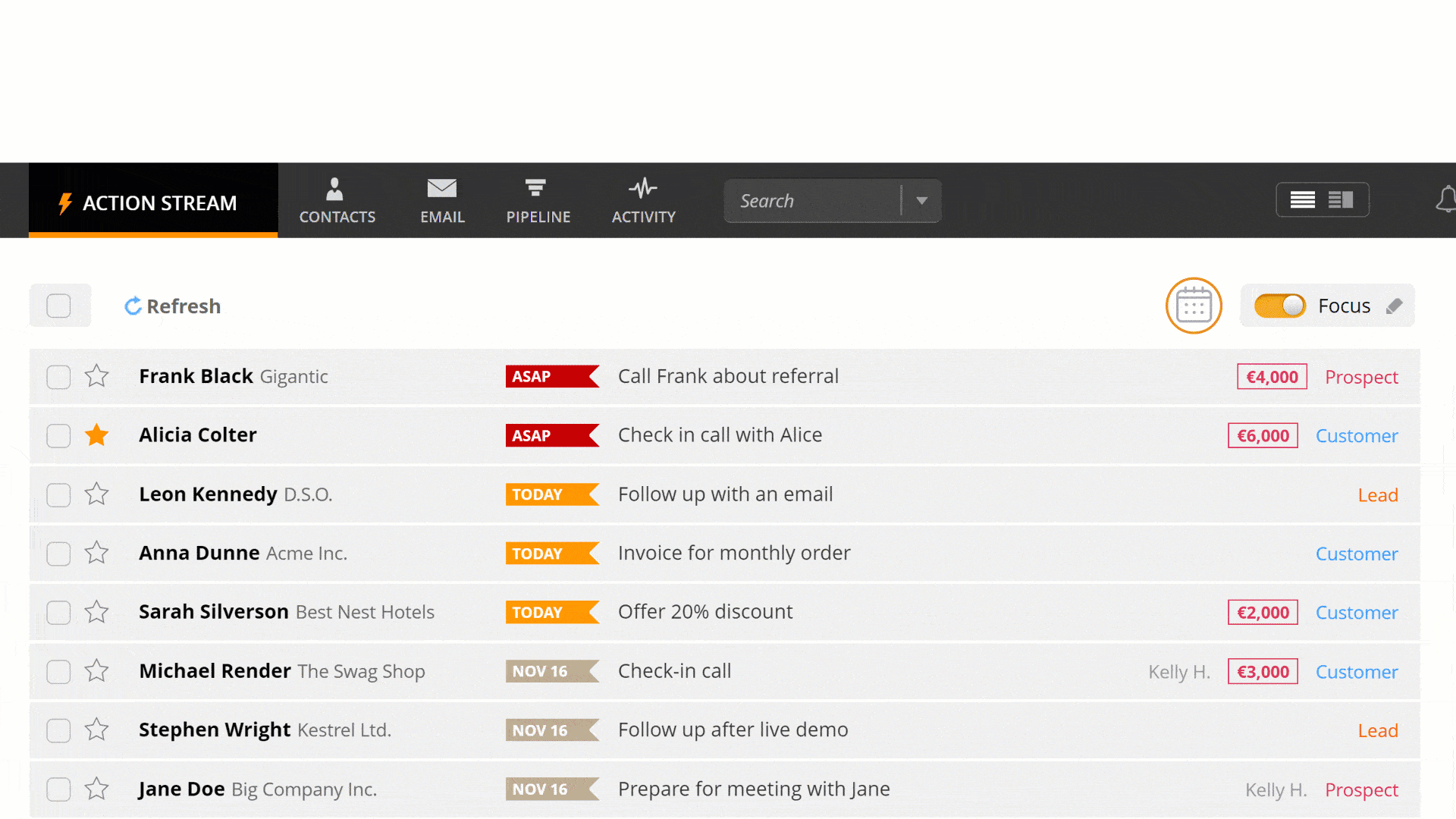This screenshot has width=1456, height=819.
Task: Click Lead status for Stephen Wright
Action: pyautogui.click(x=1378, y=731)
